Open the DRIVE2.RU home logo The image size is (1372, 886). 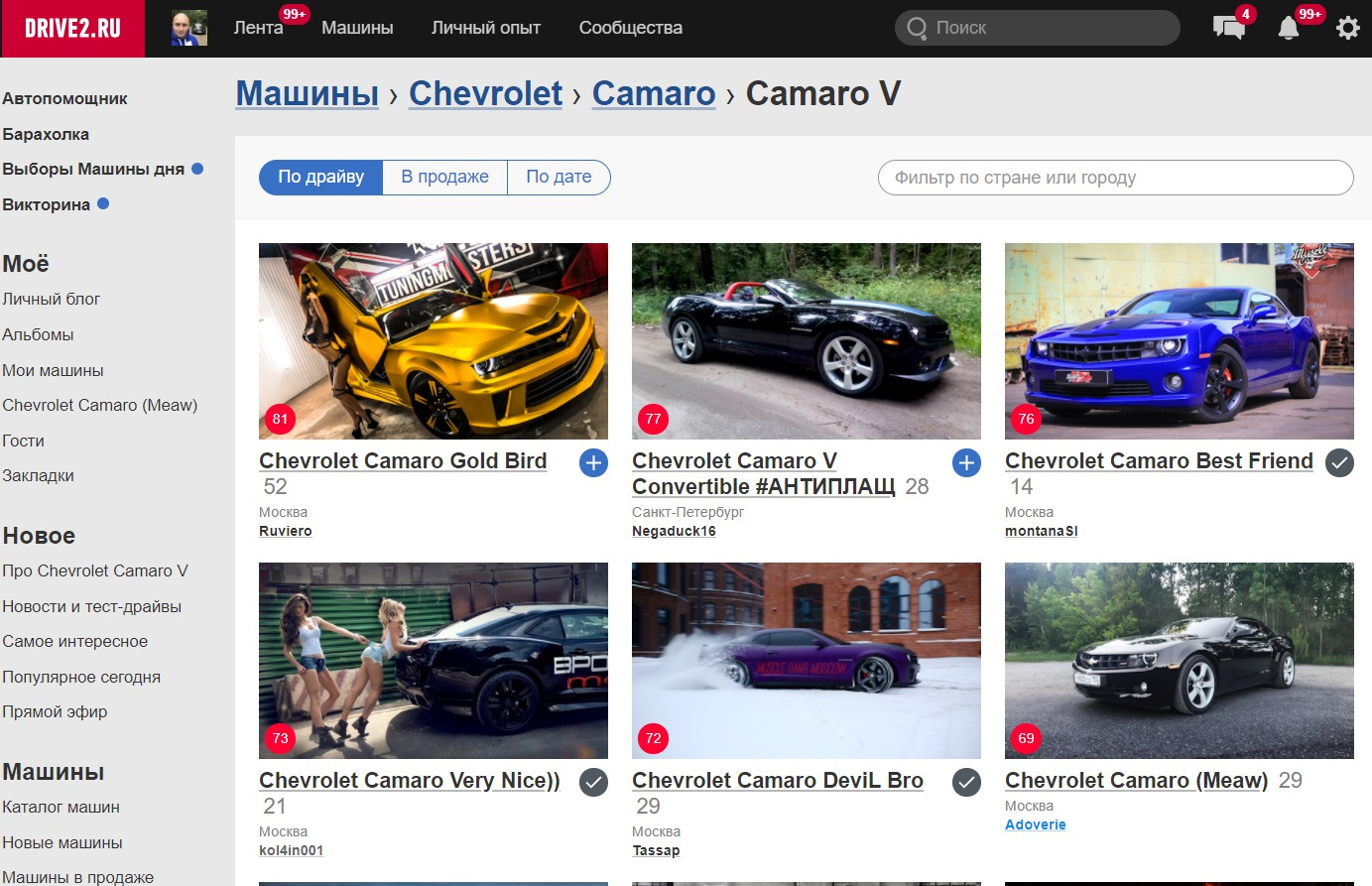tap(72, 28)
